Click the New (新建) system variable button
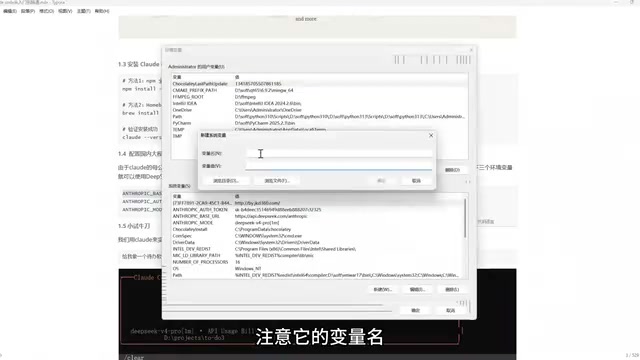640x360 pixels. pos(382,289)
